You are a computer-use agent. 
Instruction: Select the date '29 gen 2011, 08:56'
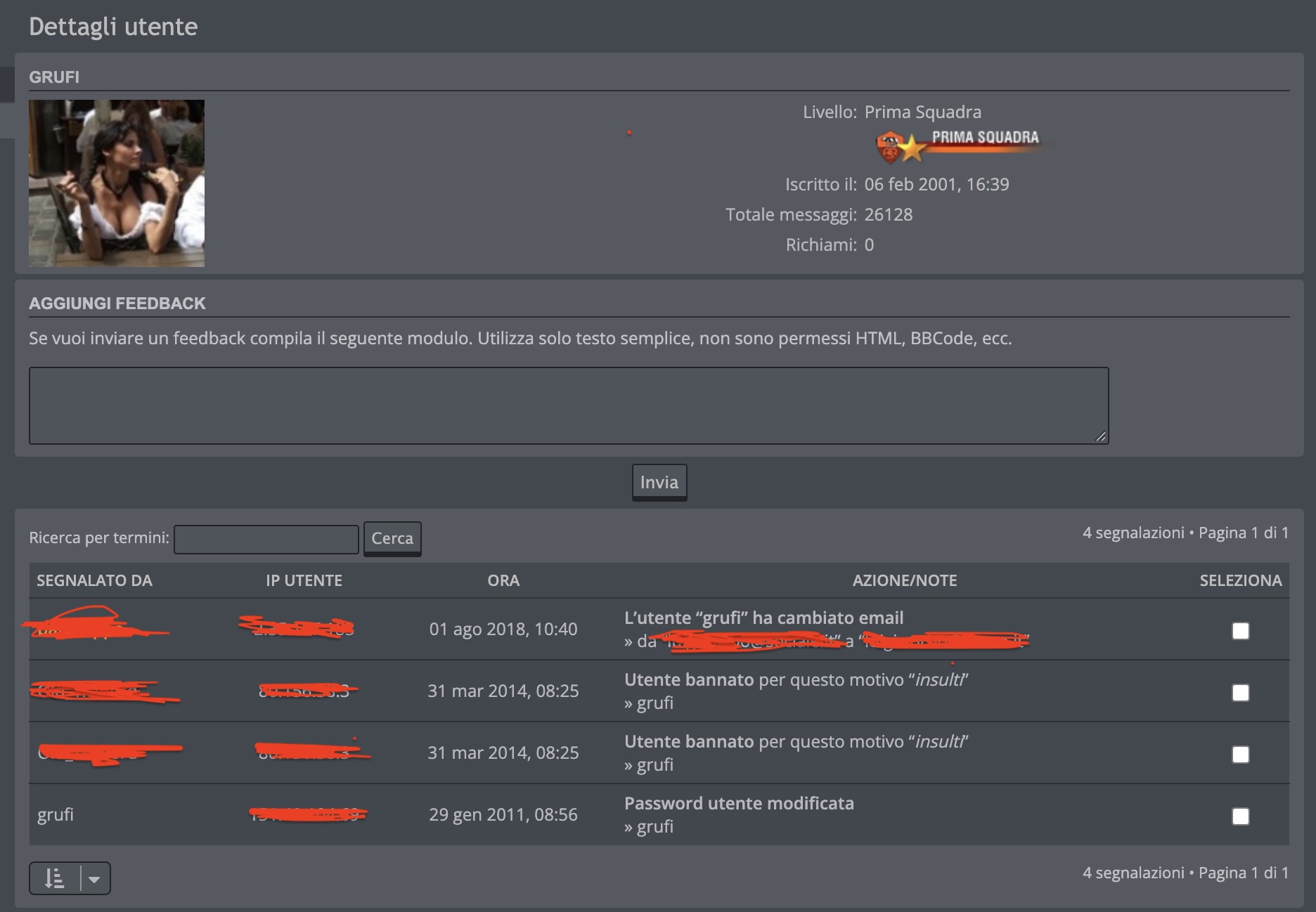tap(503, 814)
